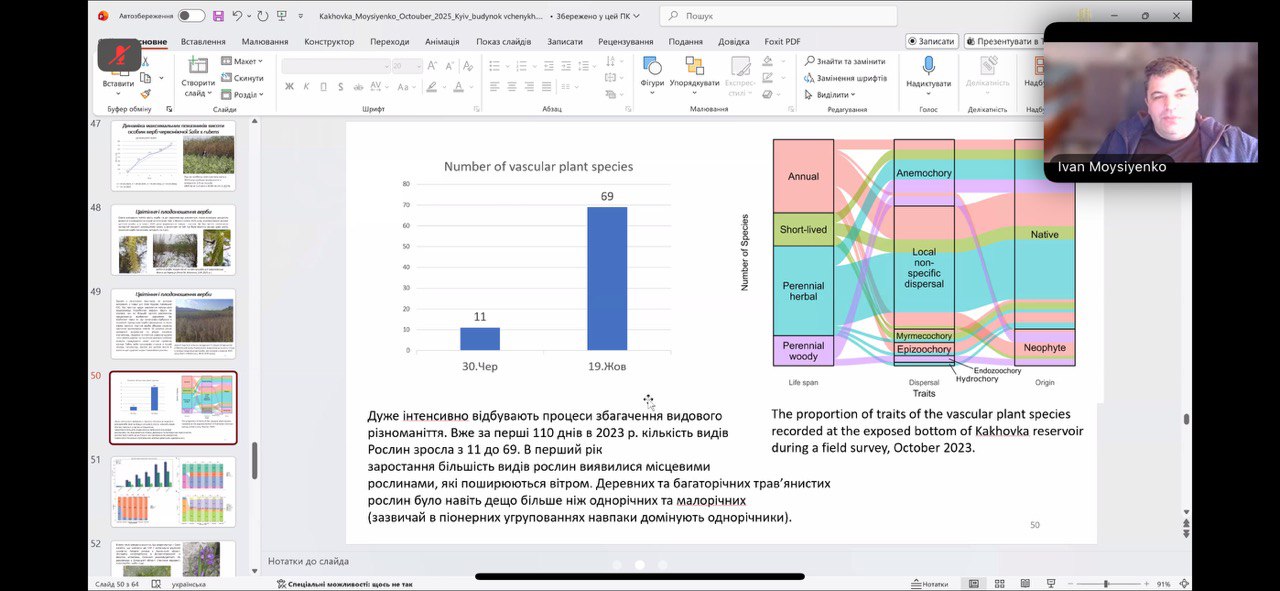Click the Записати (Record) button
The height and width of the screenshot is (591, 1280).
(x=931, y=41)
